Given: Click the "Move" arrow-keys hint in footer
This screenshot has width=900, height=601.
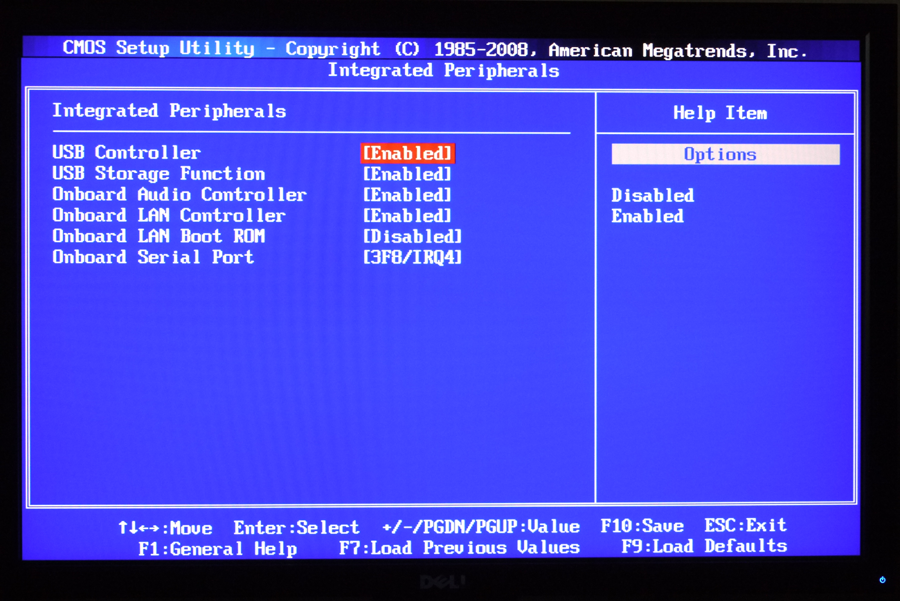Looking at the screenshot, I should 165,528.
